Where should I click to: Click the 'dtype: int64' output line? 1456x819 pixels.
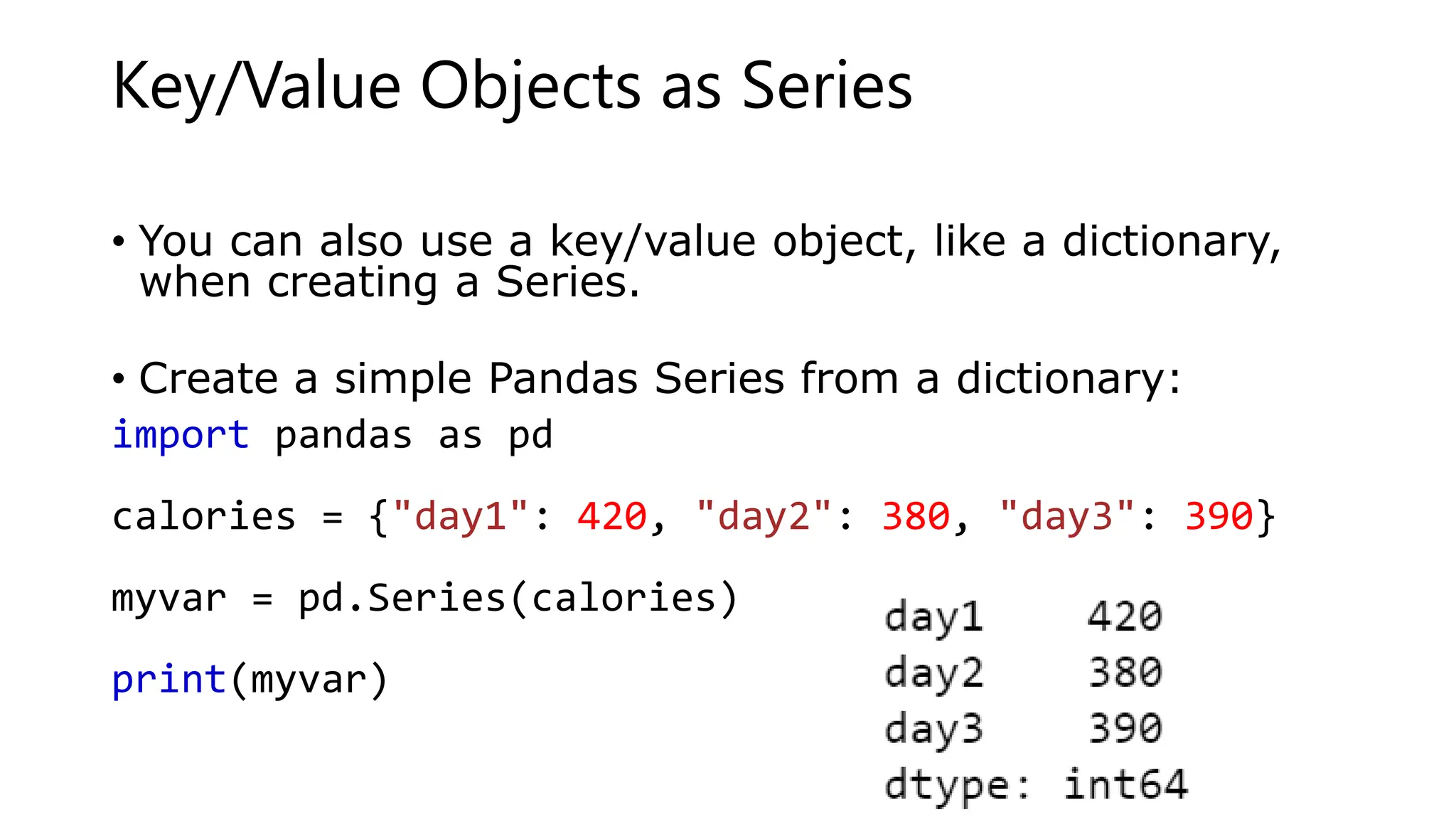[x=1036, y=786]
